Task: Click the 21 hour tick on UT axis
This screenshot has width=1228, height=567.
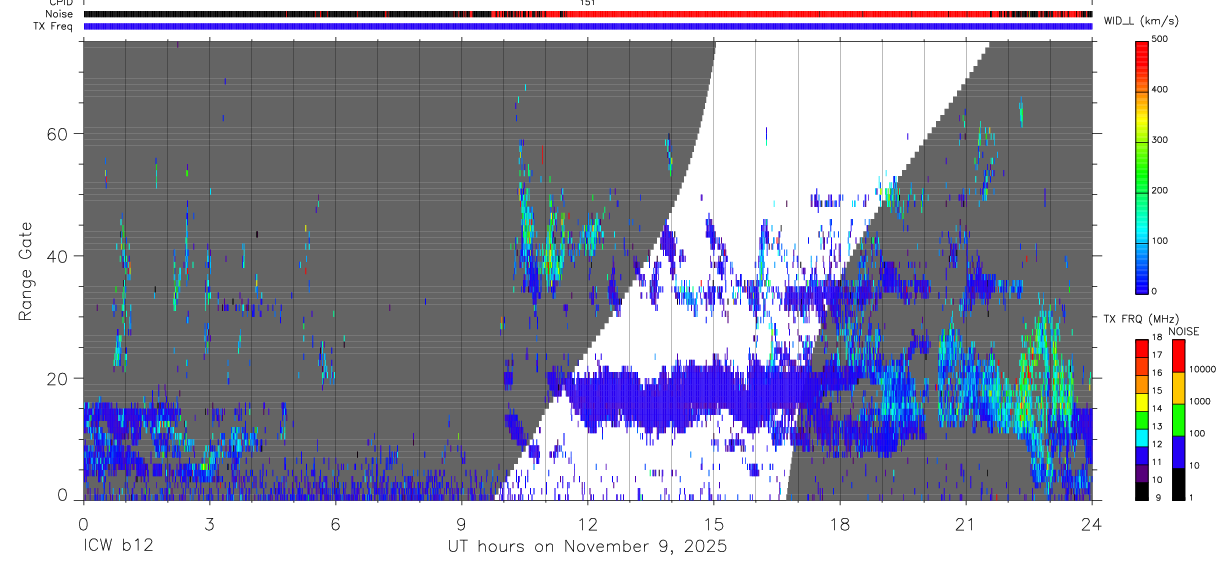Action: [966, 523]
